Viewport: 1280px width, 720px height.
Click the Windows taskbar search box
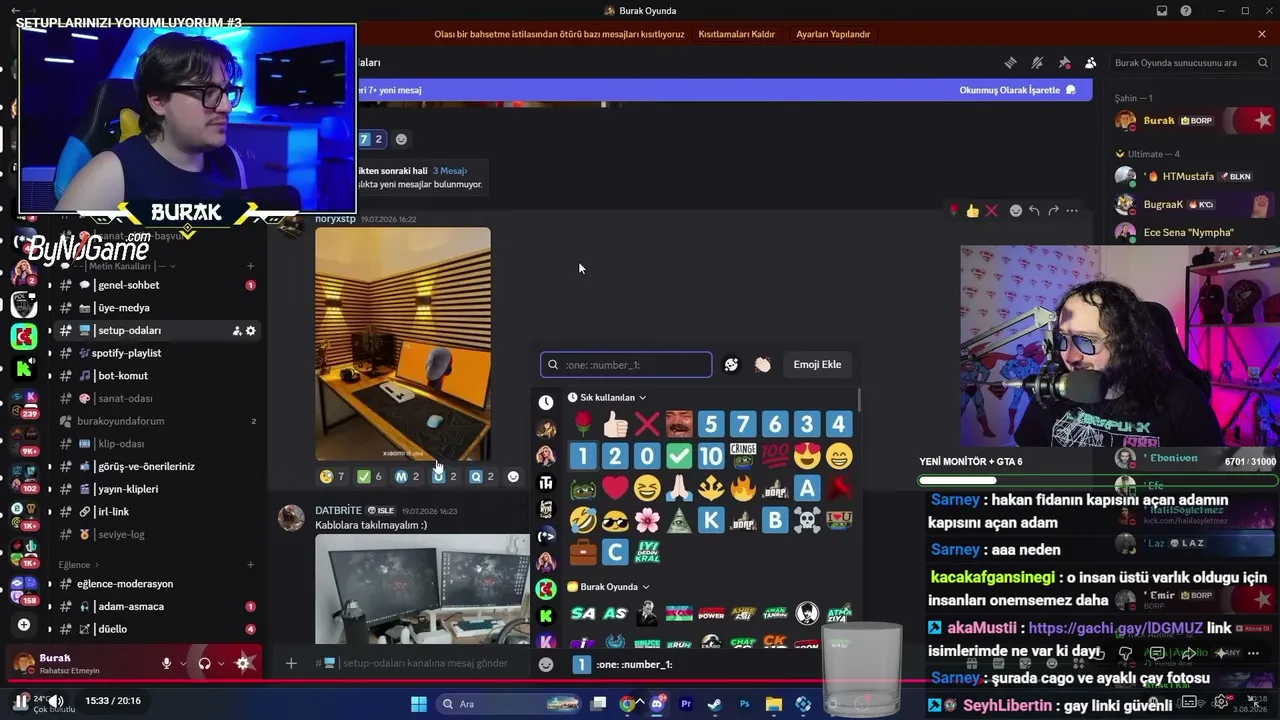(507, 704)
